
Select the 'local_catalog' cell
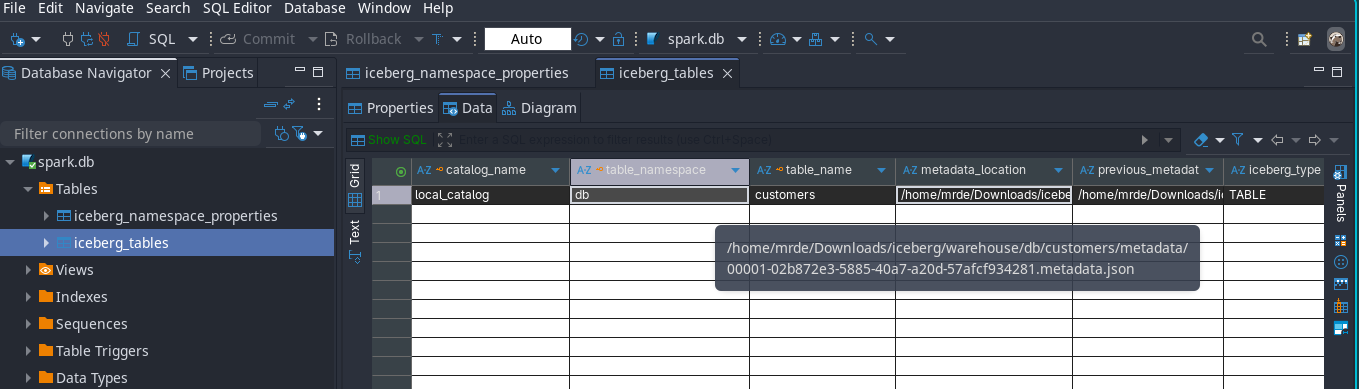point(491,195)
